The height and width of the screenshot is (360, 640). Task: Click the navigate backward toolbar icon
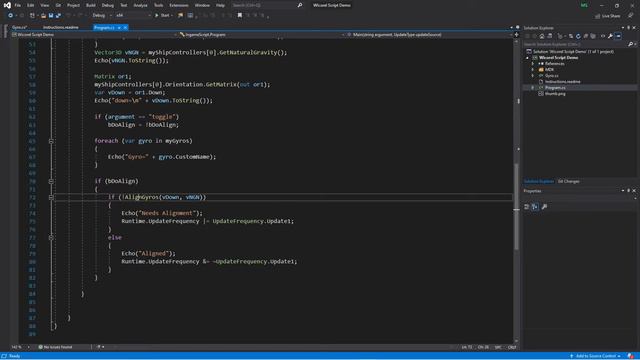pyautogui.click(x=10, y=16)
